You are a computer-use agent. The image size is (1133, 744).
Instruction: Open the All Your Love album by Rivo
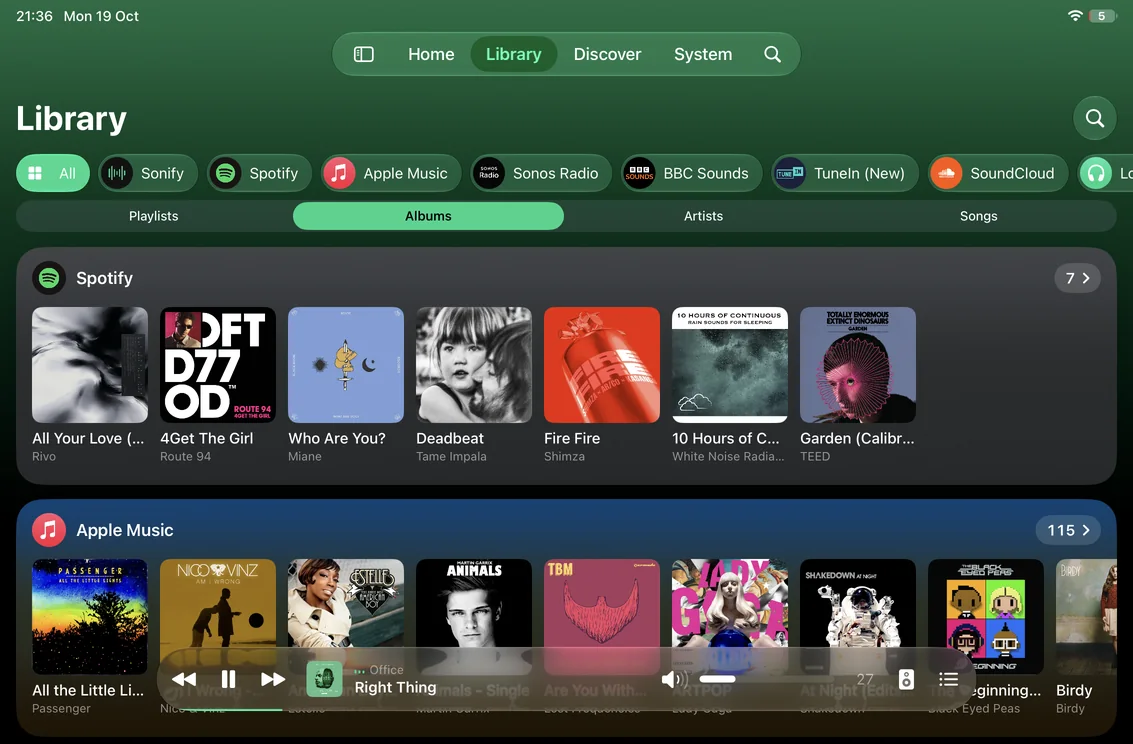pyautogui.click(x=90, y=365)
